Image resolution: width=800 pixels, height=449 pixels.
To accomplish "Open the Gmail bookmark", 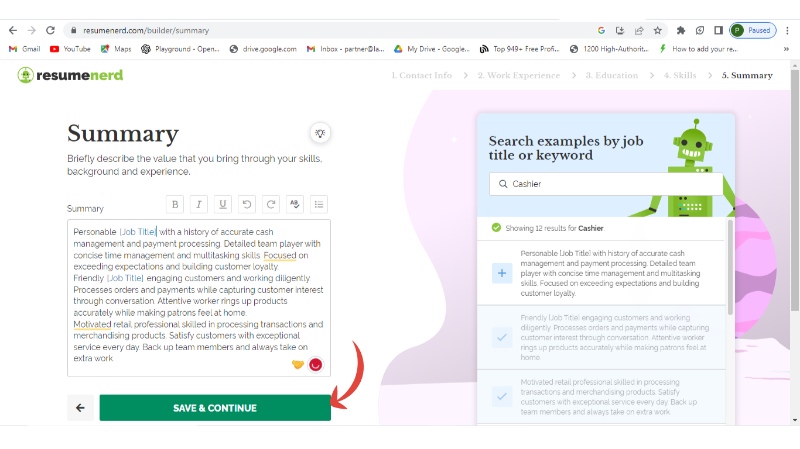I will point(25,48).
